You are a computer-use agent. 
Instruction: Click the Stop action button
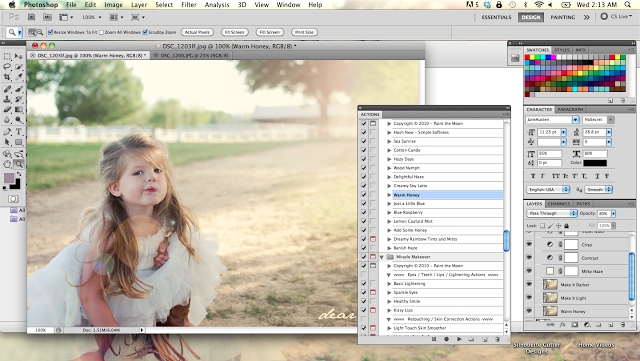[x=434, y=339]
